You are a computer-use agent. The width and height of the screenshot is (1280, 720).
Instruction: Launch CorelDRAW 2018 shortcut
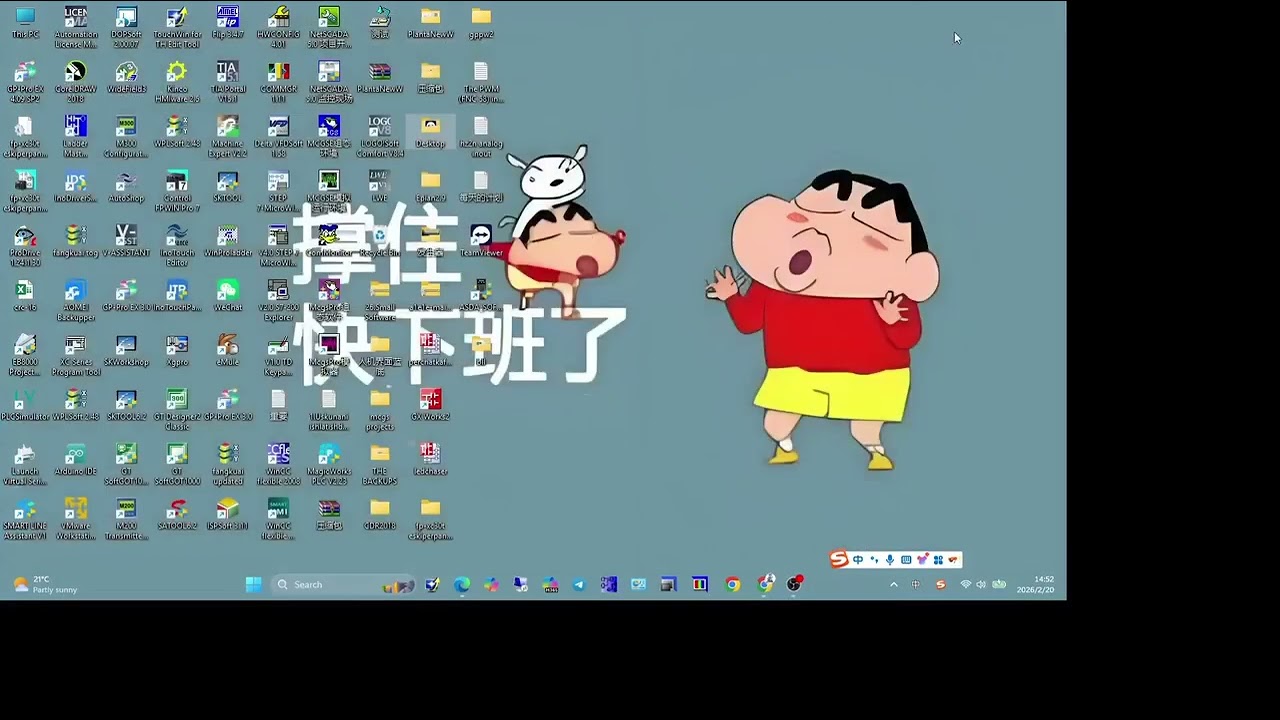[76, 82]
